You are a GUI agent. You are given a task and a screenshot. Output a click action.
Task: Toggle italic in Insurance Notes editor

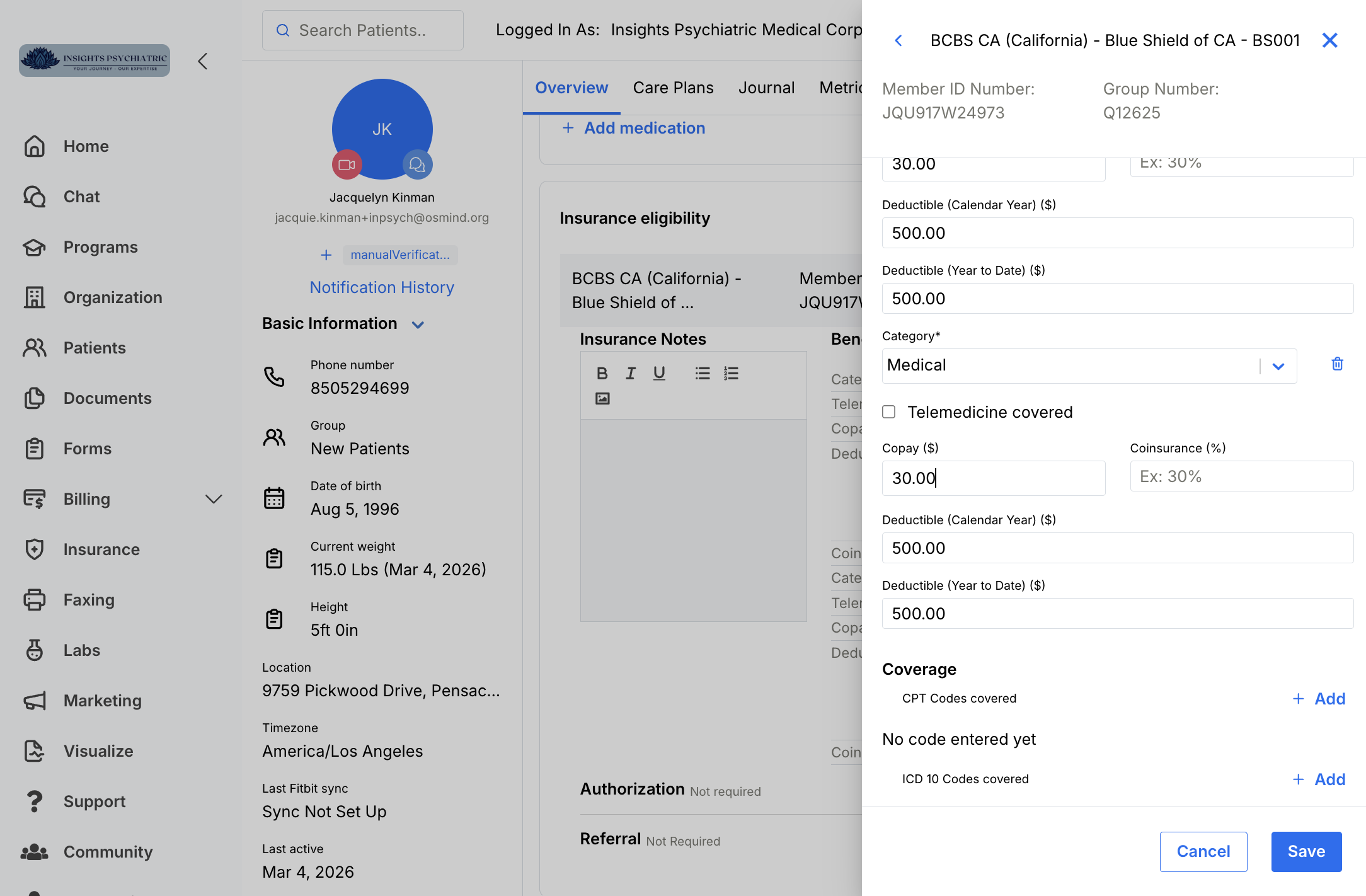click(x=630, y=374)
